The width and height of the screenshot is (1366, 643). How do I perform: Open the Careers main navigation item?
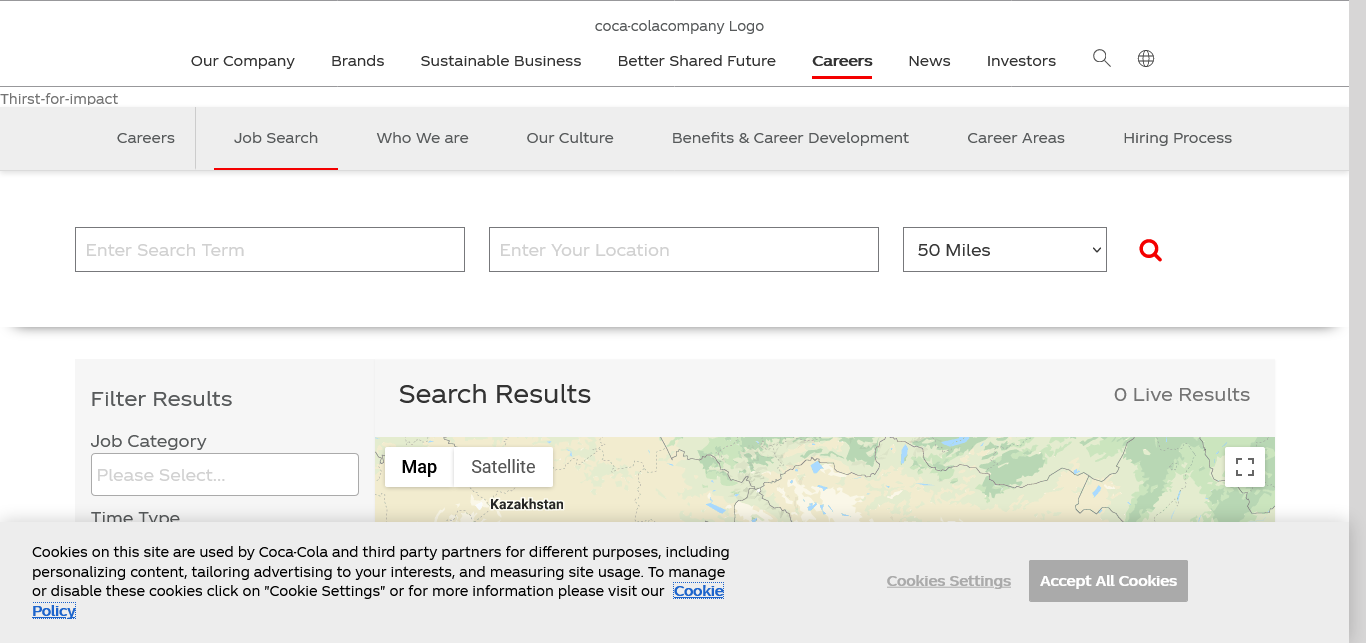pyautogui.click(x=842, y=61)
